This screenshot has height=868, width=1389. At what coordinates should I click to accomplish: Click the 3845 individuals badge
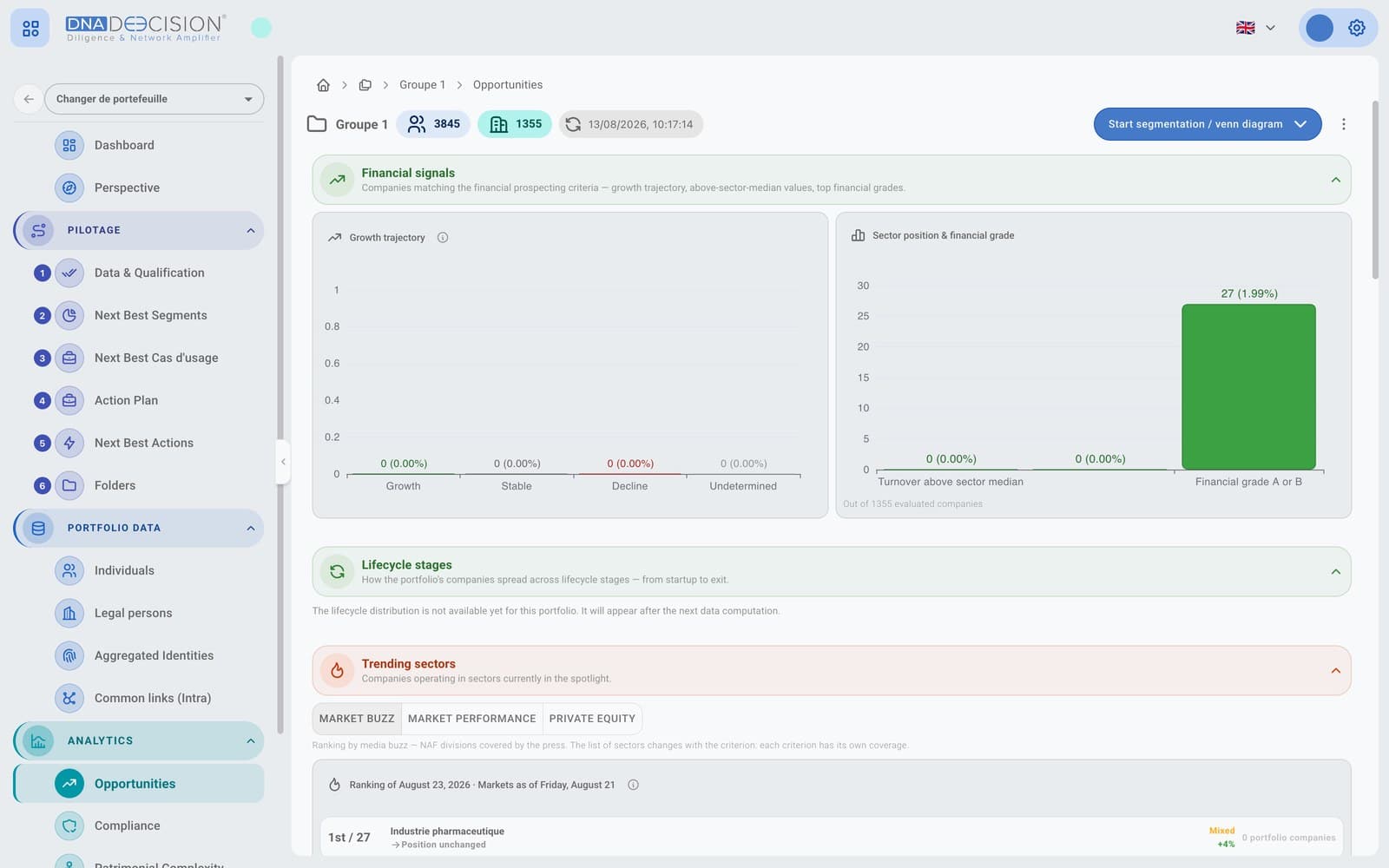[433, 124]
